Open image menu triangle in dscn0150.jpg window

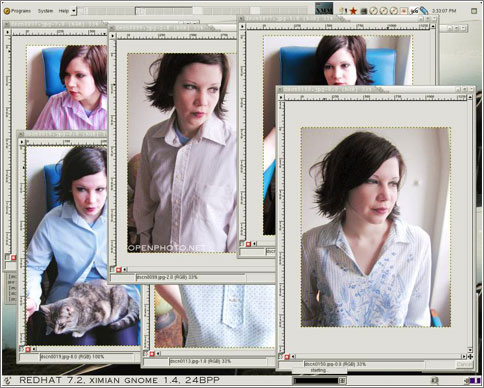(x=281, y=97)
